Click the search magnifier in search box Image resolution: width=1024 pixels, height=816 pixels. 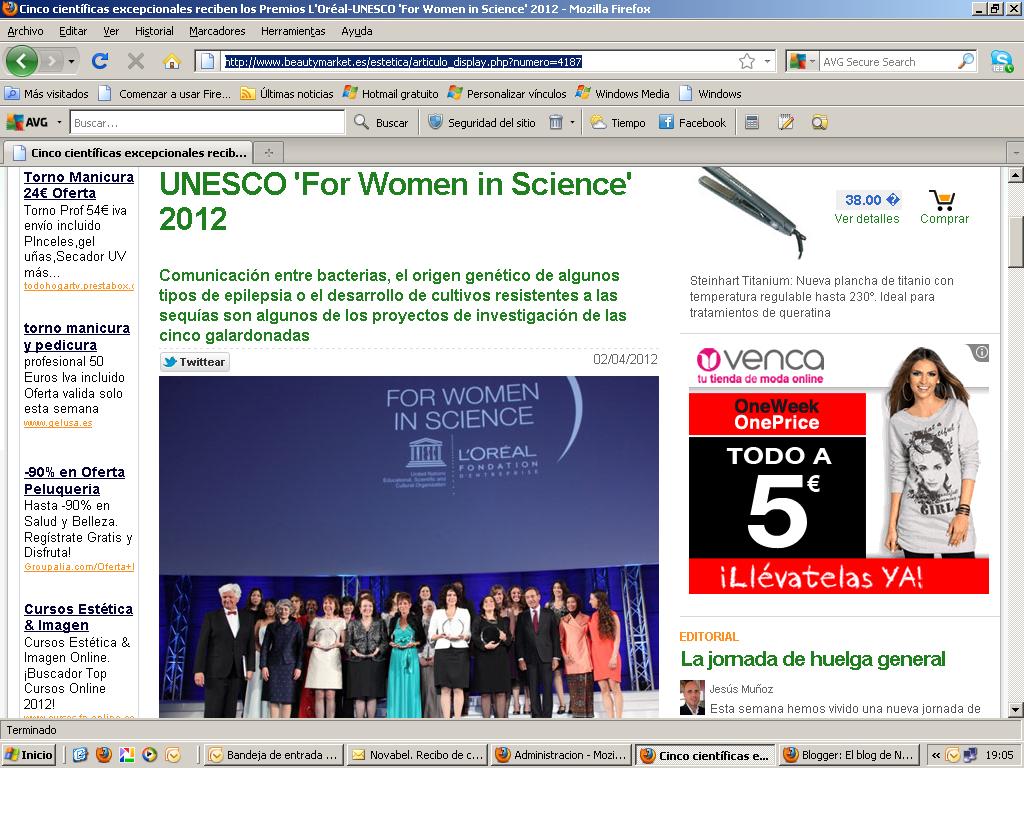pyautogui.click(x=966, y=61)
